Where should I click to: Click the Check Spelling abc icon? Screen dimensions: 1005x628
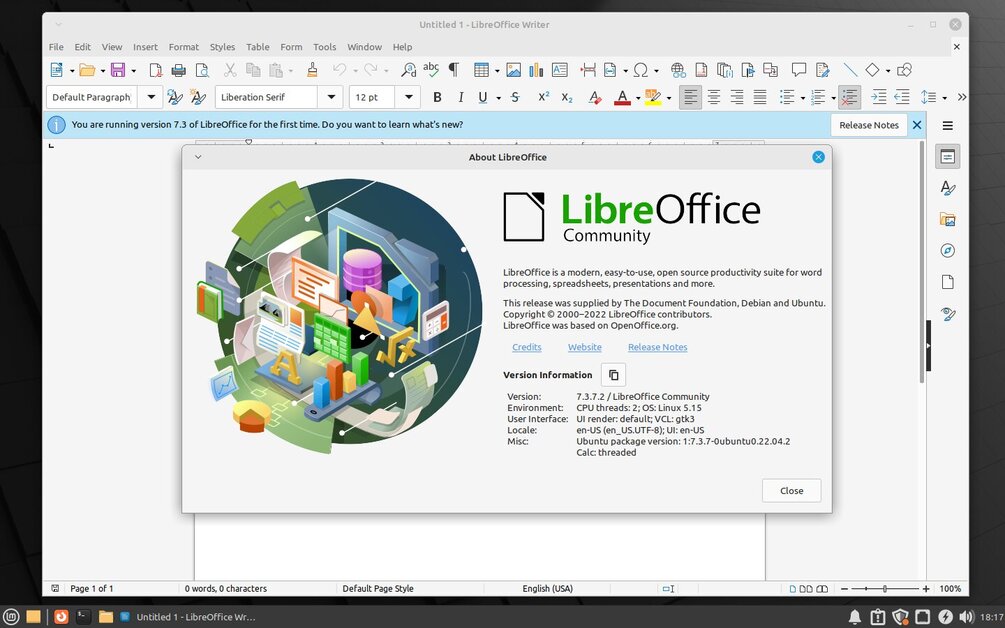click(431, 69)
